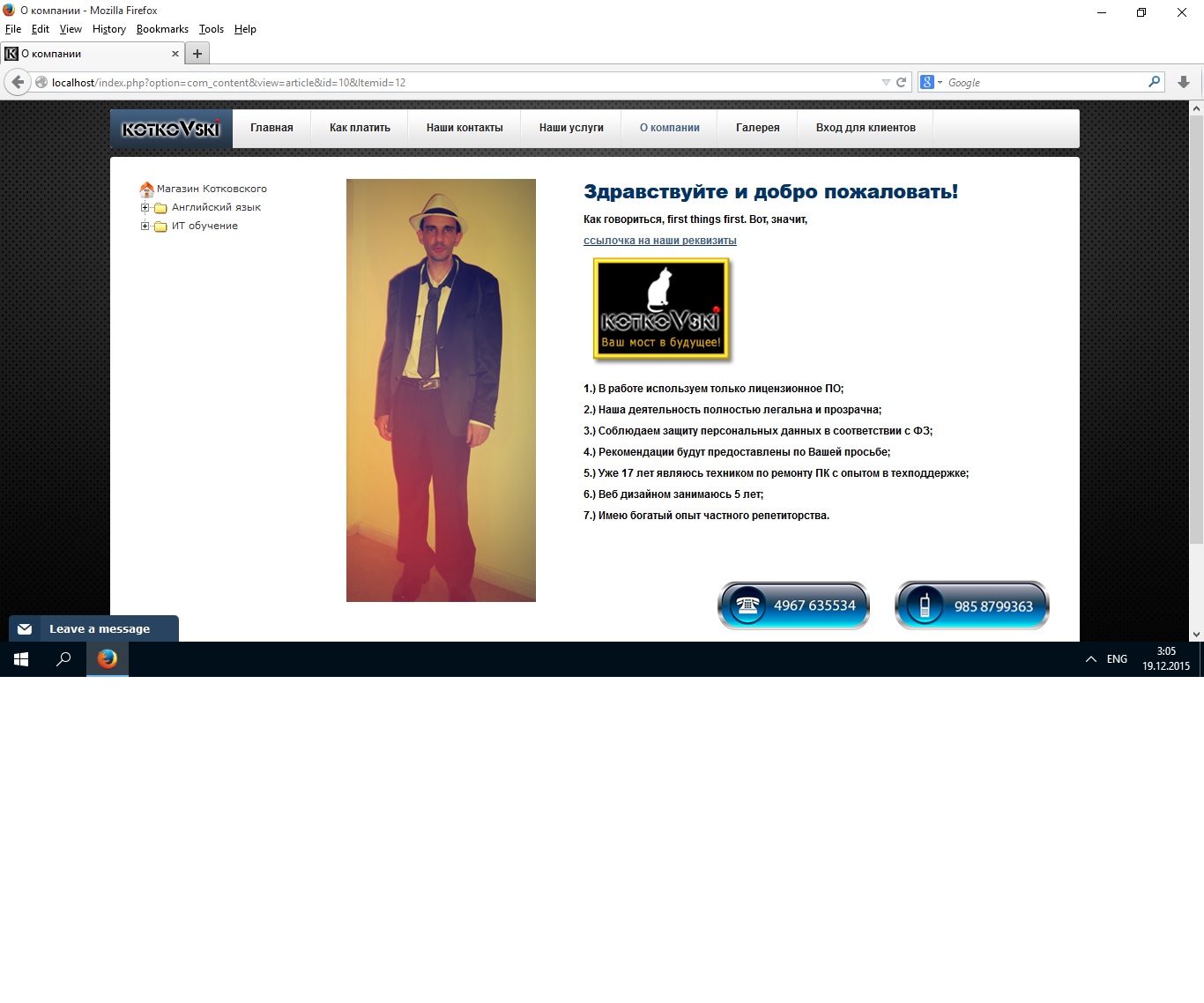1204x1003 pixels.
Task: Expand the 'Английский язык' tree node
Action: pos(145,208)
